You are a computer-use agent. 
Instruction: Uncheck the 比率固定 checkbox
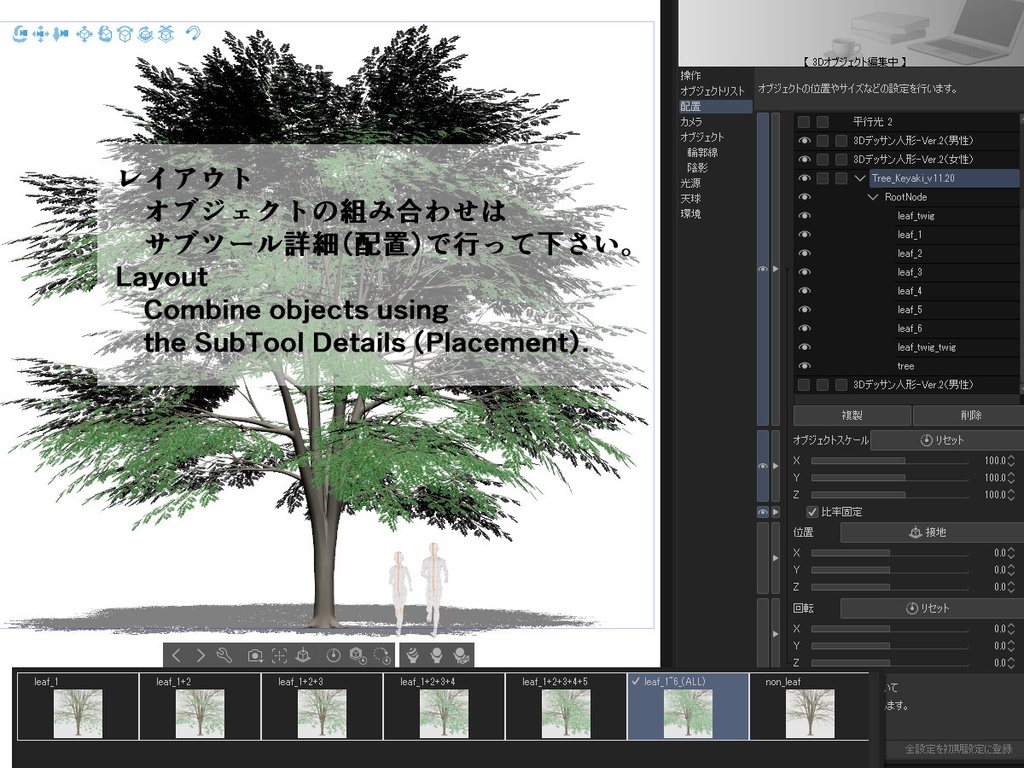point(811,511)
